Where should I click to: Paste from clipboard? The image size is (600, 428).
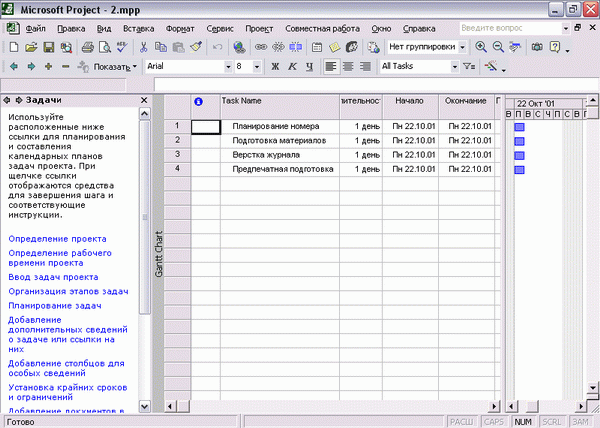click(x=178, y=47)
